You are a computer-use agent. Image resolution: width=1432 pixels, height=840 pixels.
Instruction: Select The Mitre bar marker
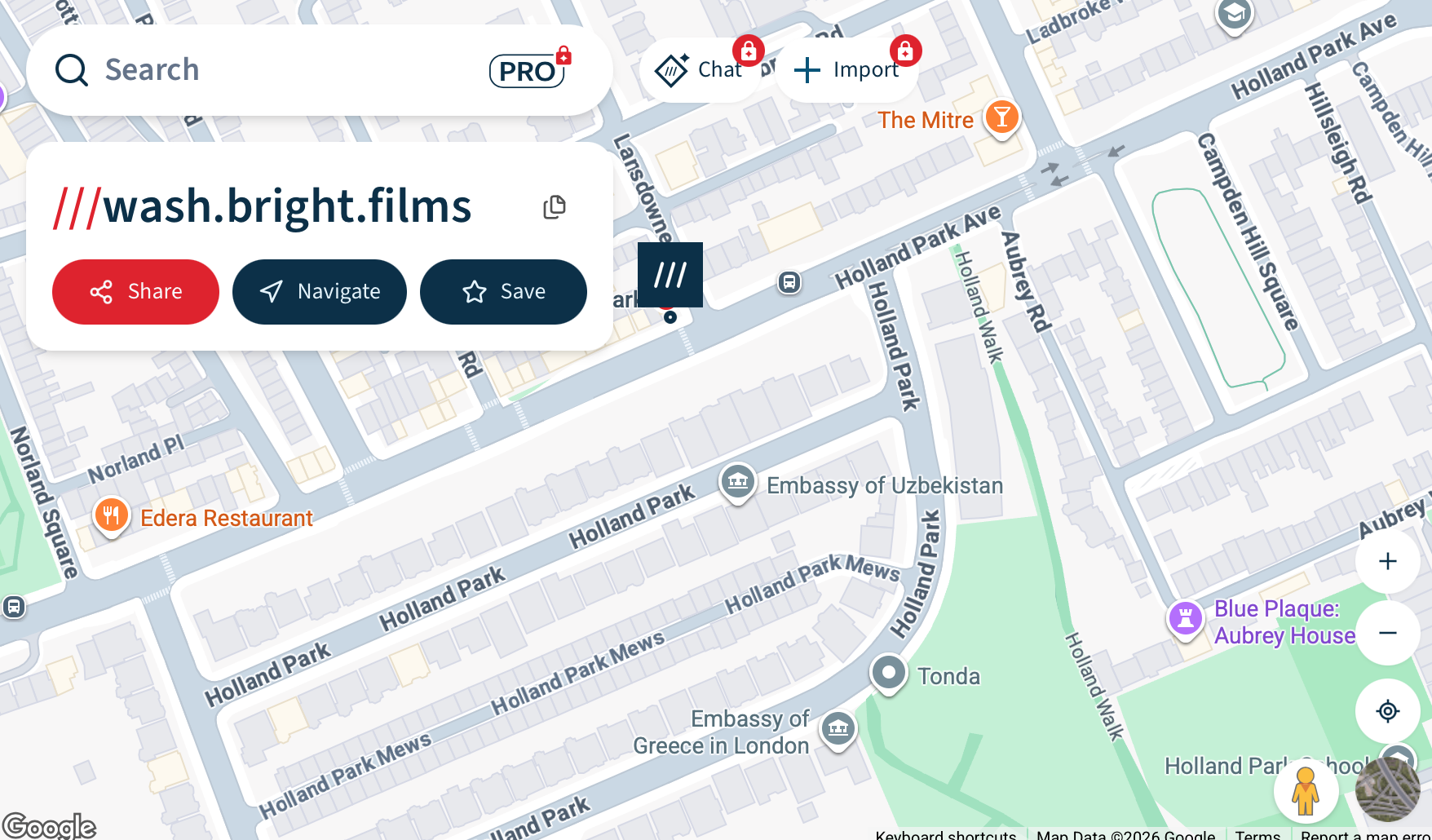tap(1002, 119)
